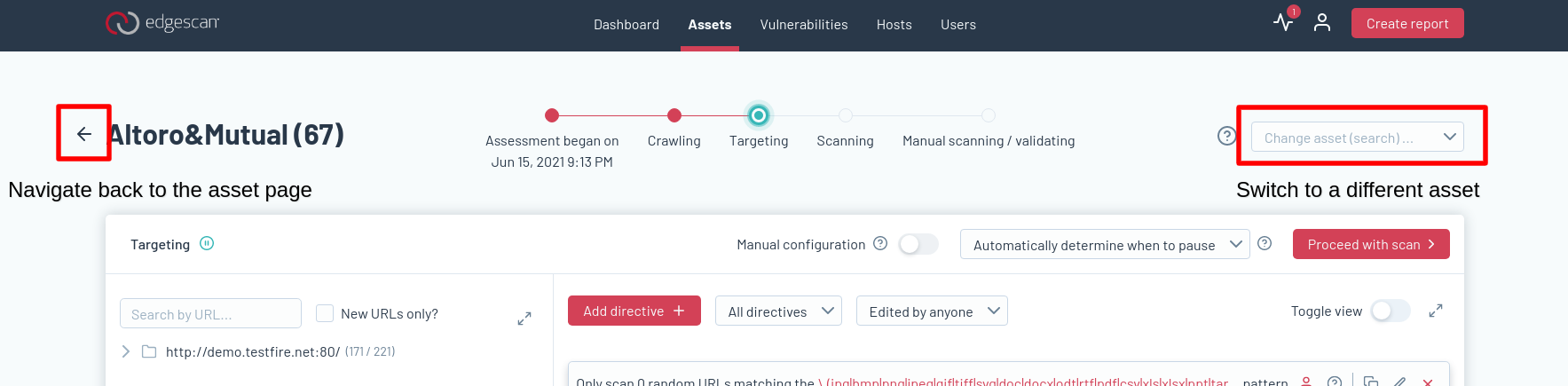The height and width of the screenshot is (386, 1568).
Task: Click Proceed with scan button
Action: tap(1371, 244)
